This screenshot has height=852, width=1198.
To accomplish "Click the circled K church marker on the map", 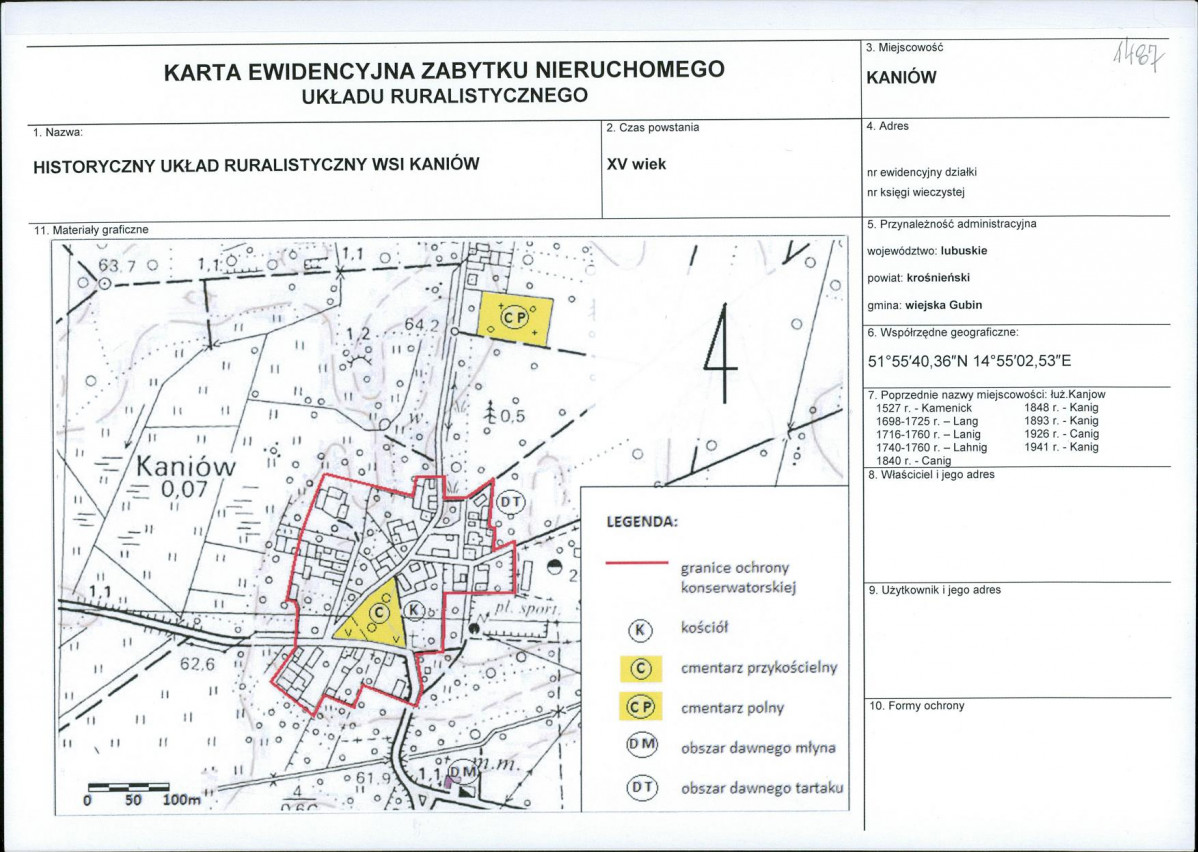I will [413, 609].
